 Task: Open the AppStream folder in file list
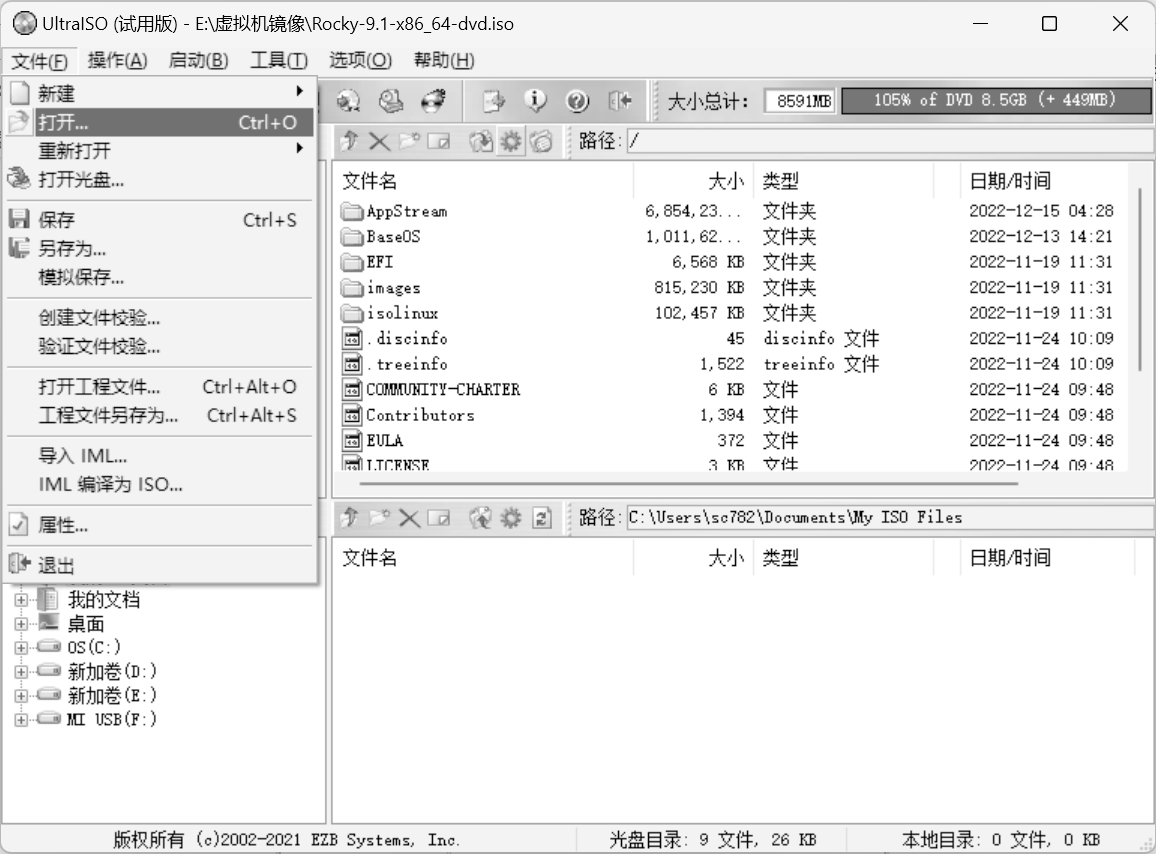(406, 211)
